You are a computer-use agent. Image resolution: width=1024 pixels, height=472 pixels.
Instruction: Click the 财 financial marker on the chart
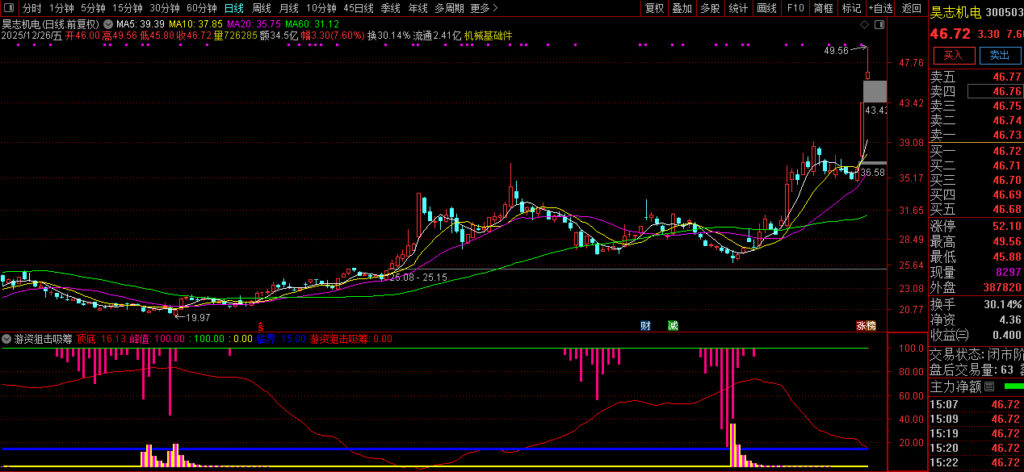click(x=646, y=325)
